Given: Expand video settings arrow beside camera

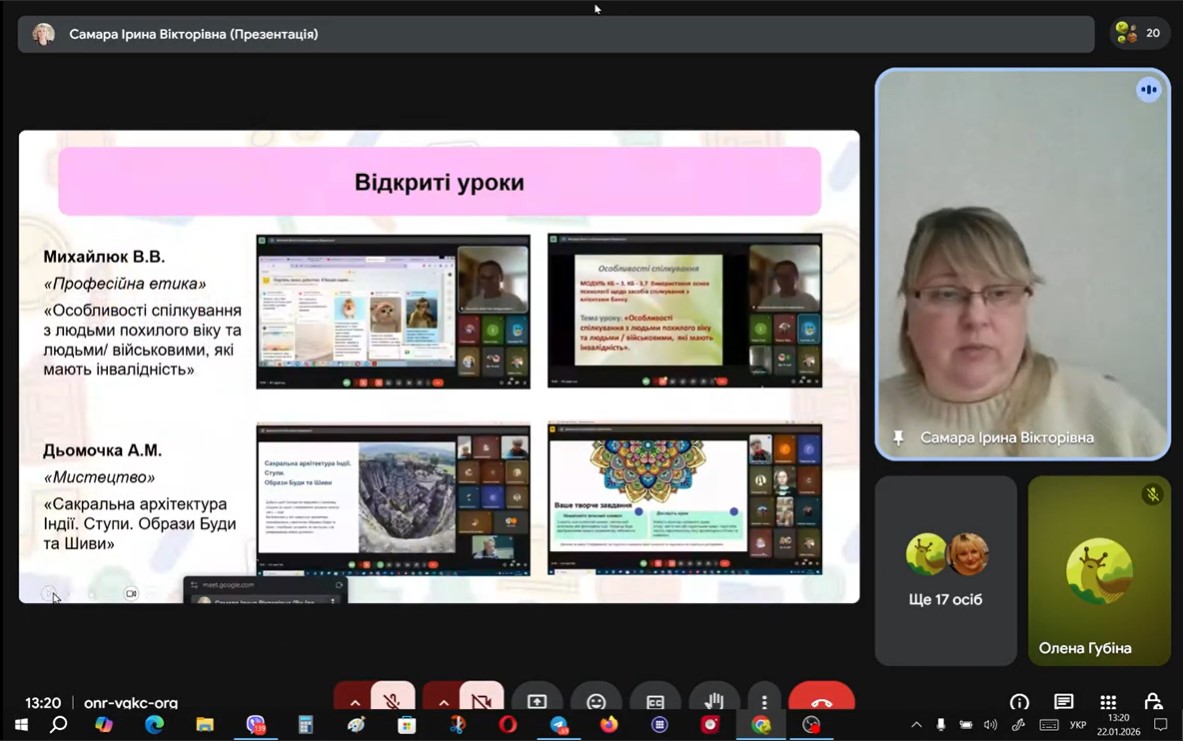Looking at the screenshot, I should (442, 700).
